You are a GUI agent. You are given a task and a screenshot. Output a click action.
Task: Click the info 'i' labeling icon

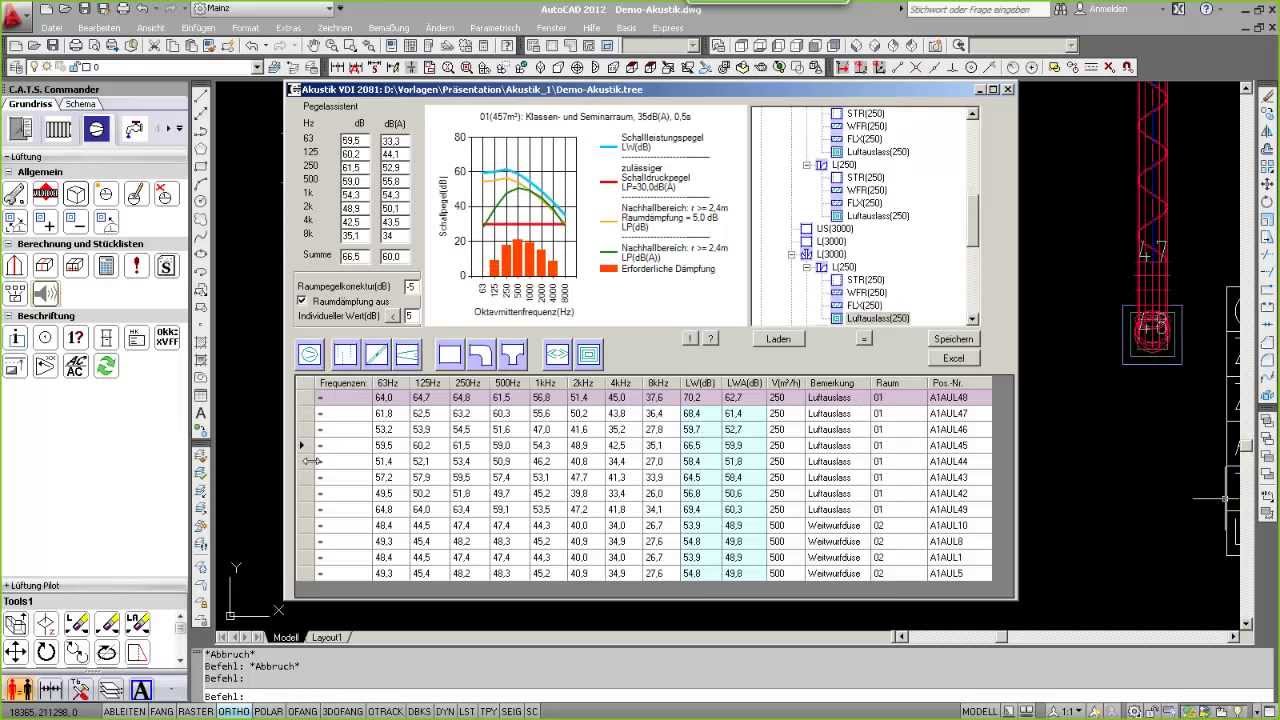tap(15, 338)
